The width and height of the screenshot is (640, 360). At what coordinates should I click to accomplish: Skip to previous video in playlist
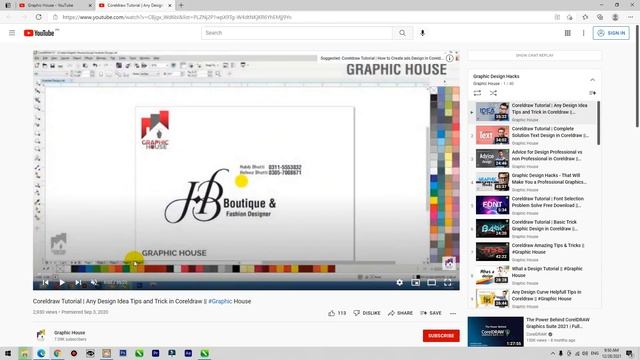[x=45, y=282]
